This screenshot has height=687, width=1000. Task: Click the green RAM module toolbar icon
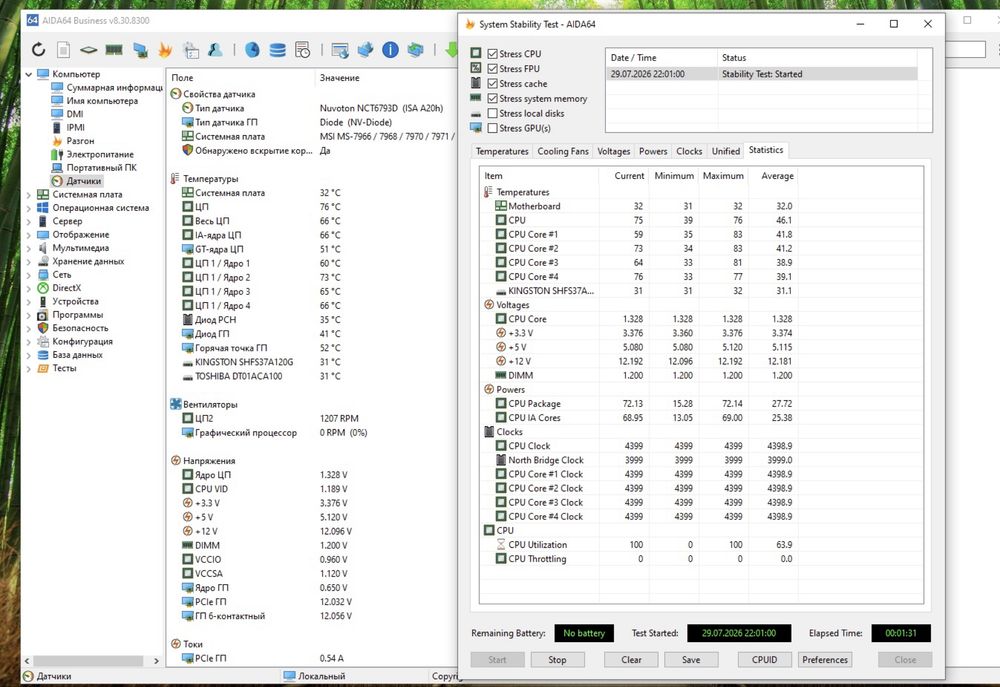[114, 49]
